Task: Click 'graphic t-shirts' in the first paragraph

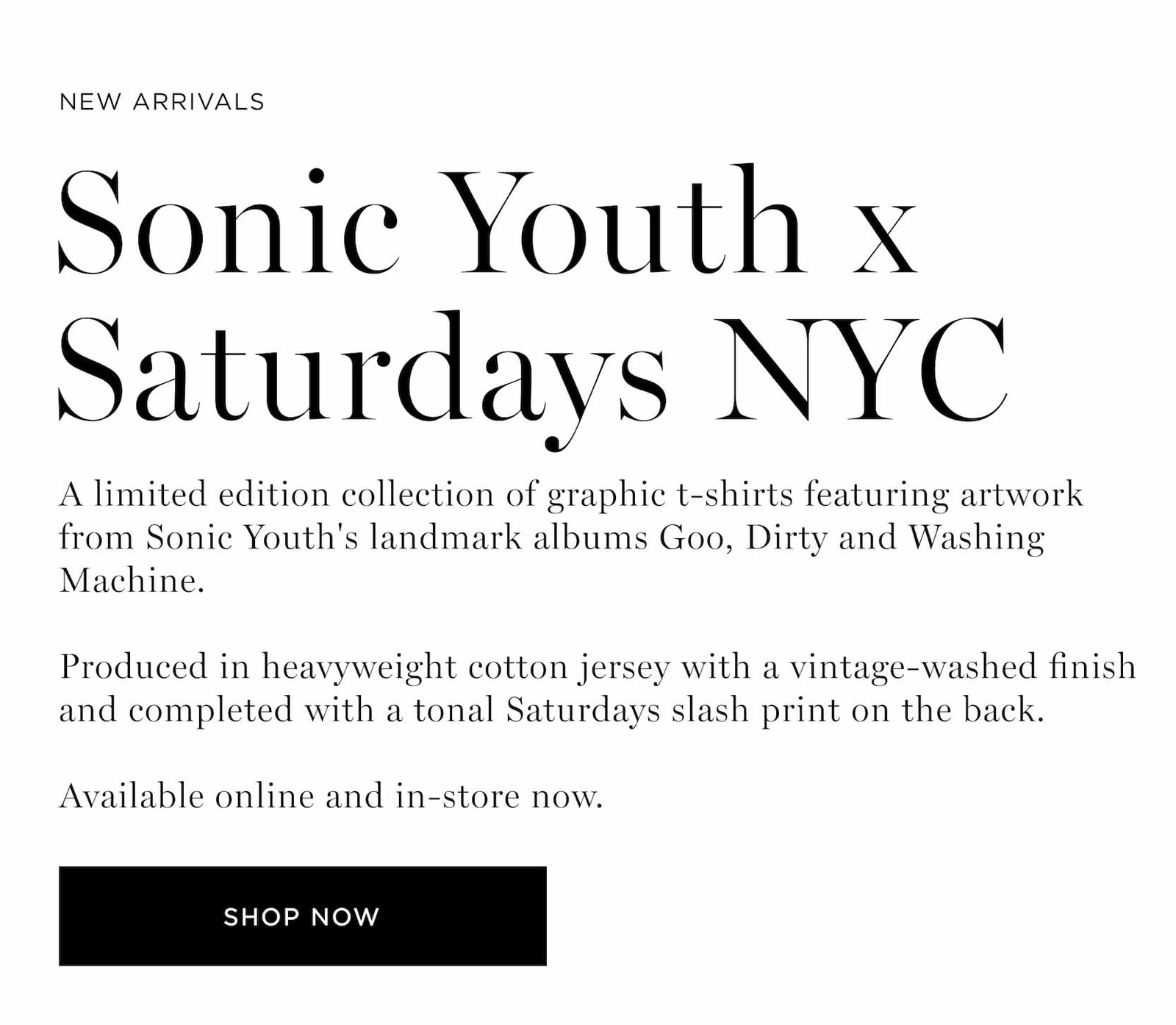Action: 670,494
